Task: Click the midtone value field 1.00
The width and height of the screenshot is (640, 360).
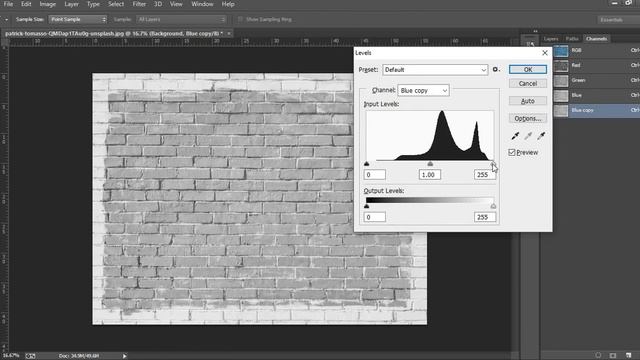Action: coord(429,175)
